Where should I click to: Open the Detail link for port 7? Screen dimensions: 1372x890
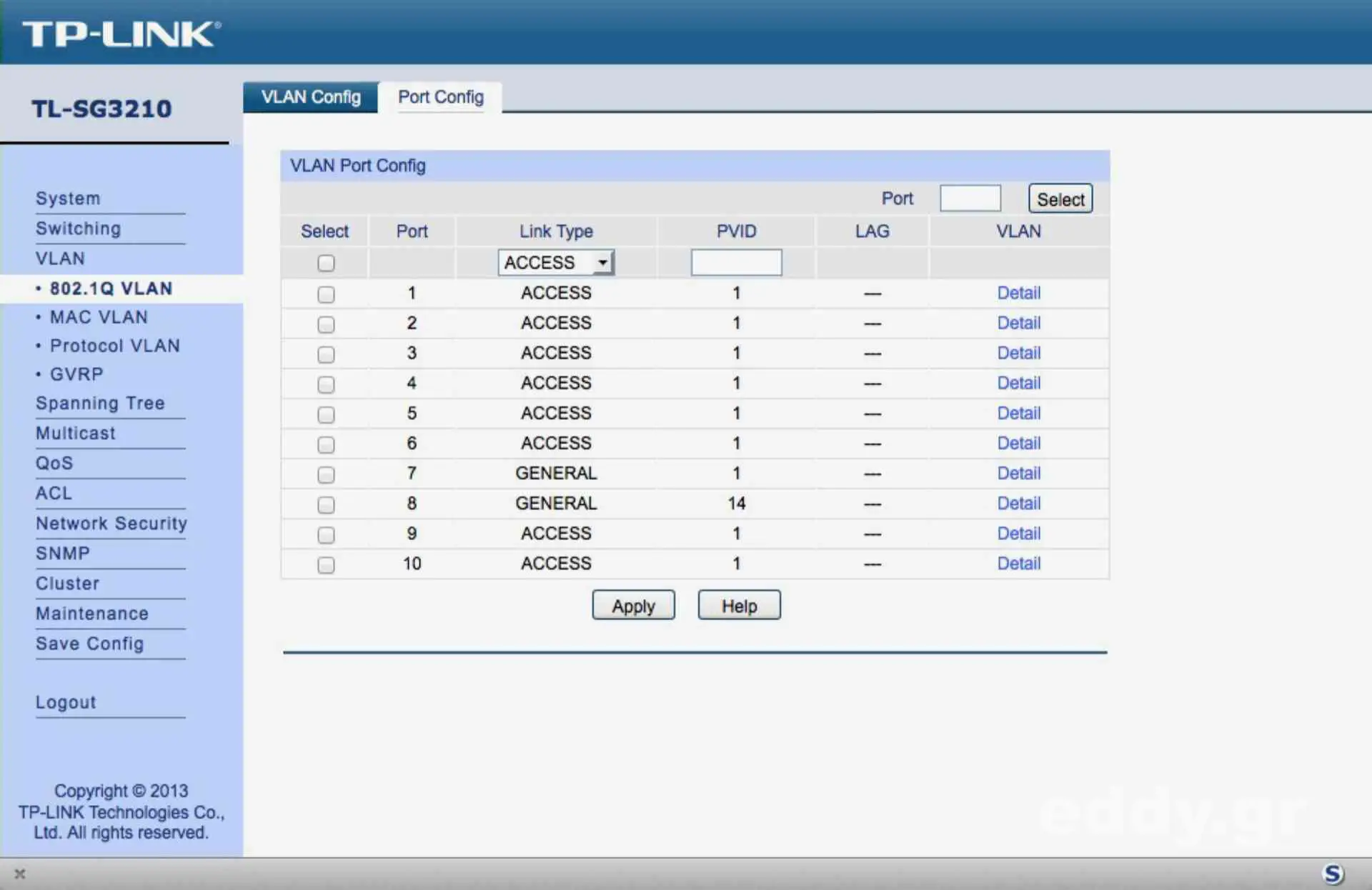[x=1018, y=473]
